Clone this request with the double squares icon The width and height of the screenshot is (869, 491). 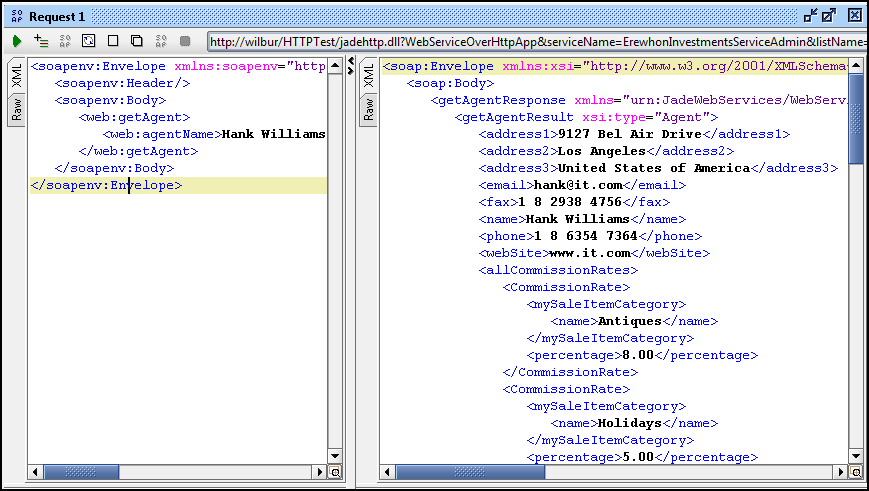[x=137, y=40]
